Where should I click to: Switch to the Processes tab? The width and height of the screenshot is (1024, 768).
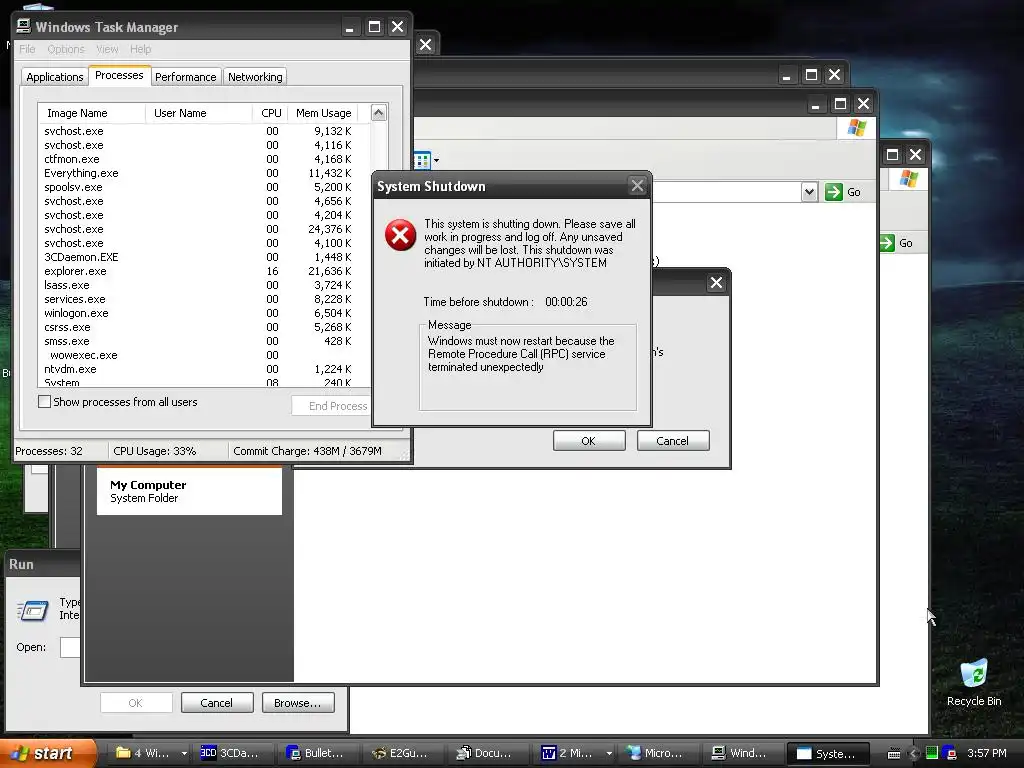coord(119,75)
